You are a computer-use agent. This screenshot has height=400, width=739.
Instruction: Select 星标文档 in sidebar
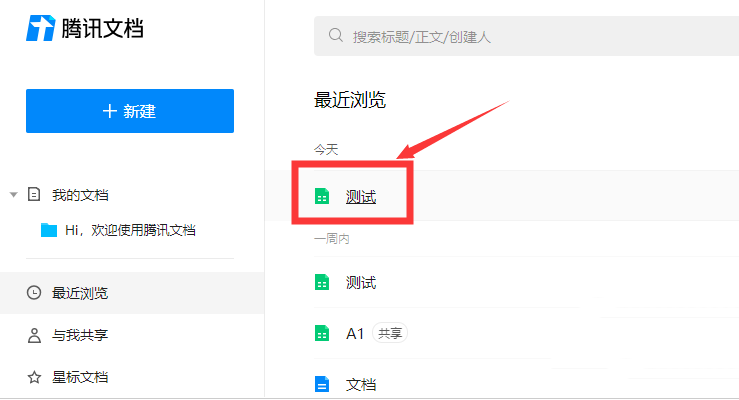coord(80,377)
